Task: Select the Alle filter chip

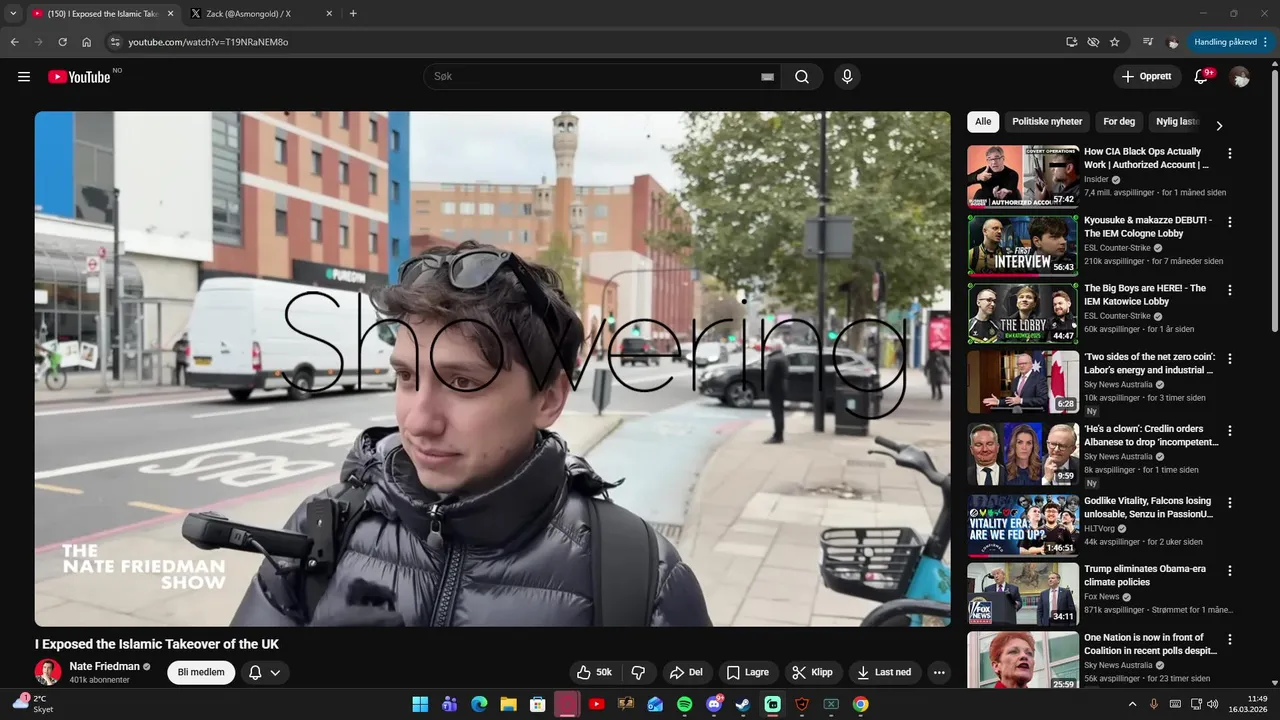Action: (x=983, y=122)
